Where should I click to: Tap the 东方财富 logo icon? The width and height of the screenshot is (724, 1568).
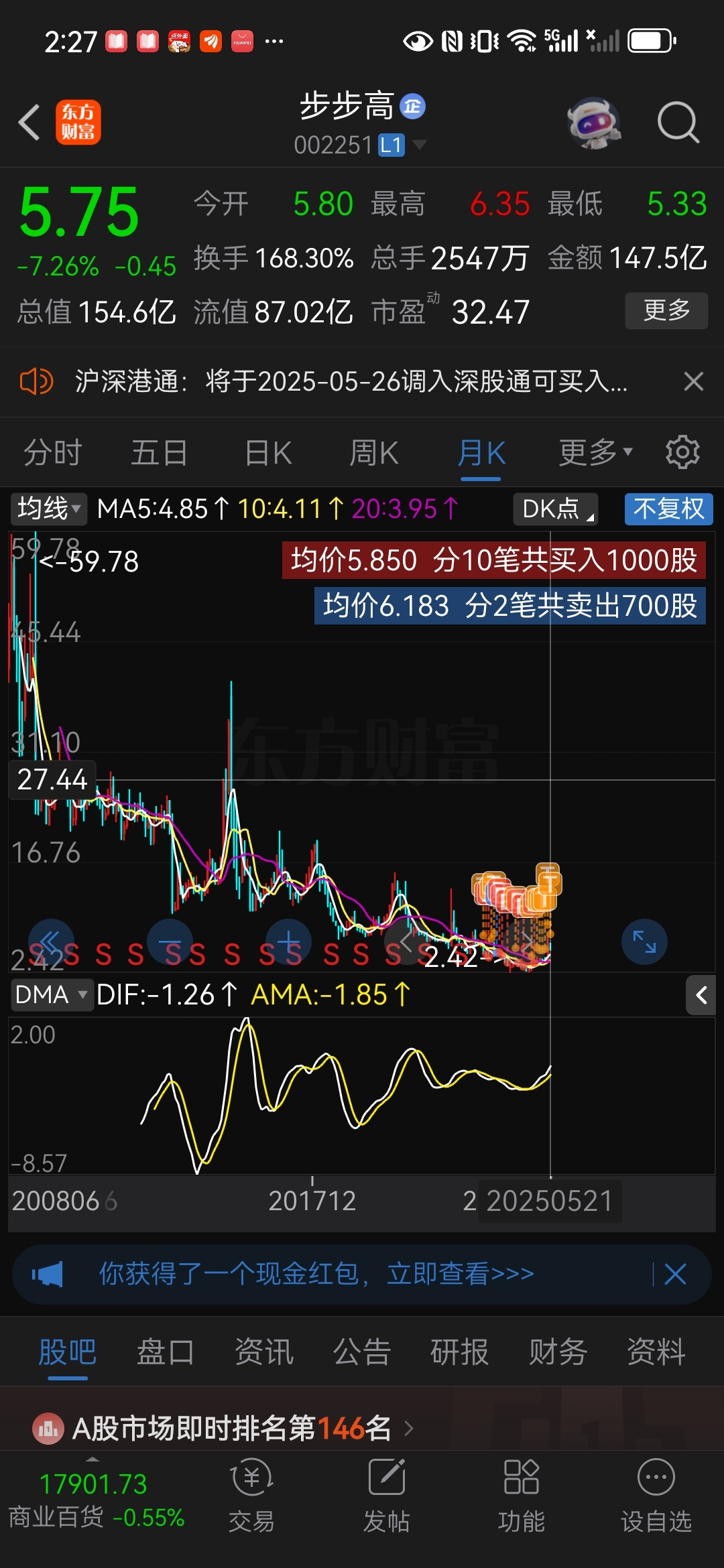pos(78,123)
